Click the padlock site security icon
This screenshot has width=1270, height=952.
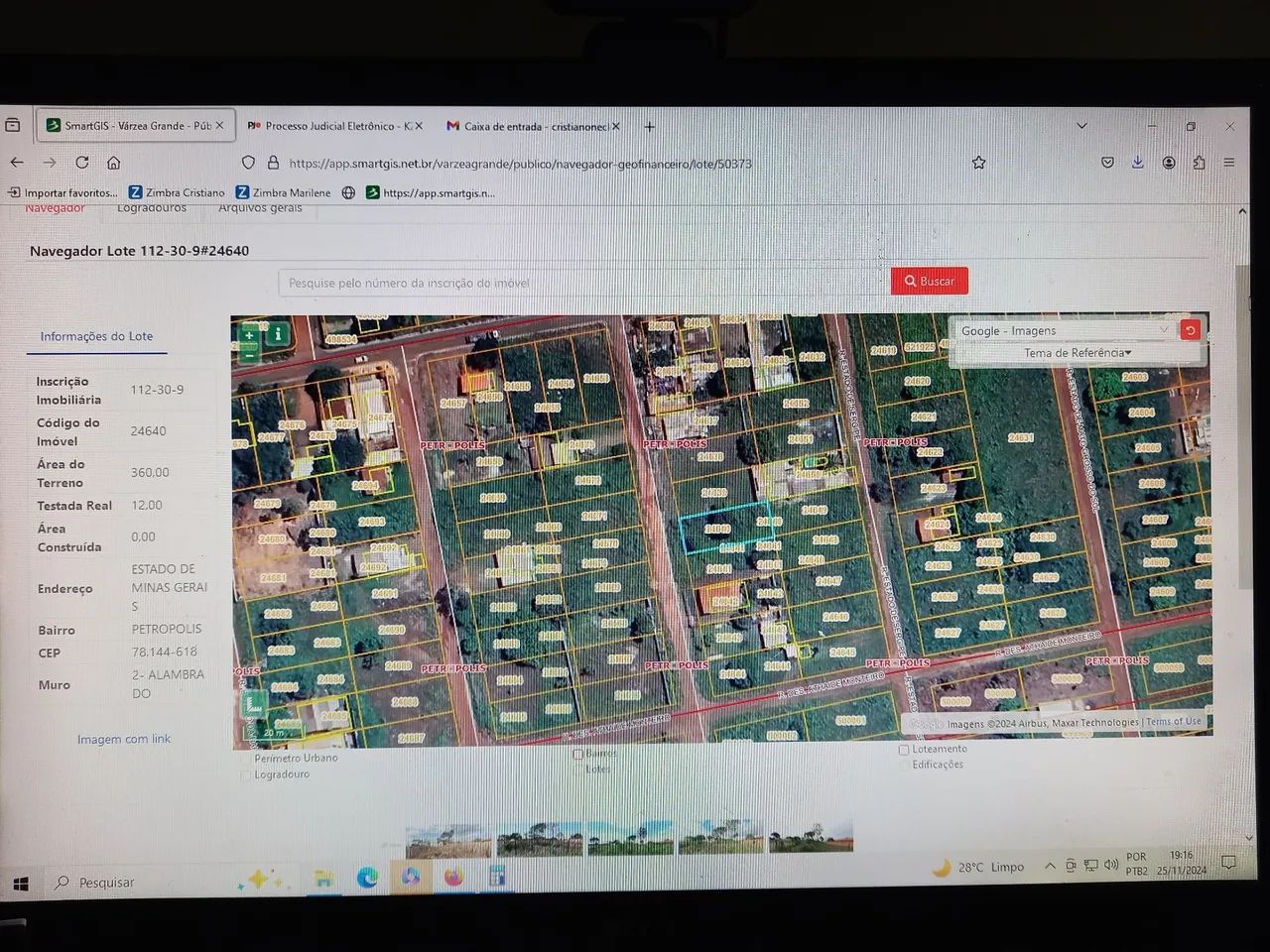point(273,163)
